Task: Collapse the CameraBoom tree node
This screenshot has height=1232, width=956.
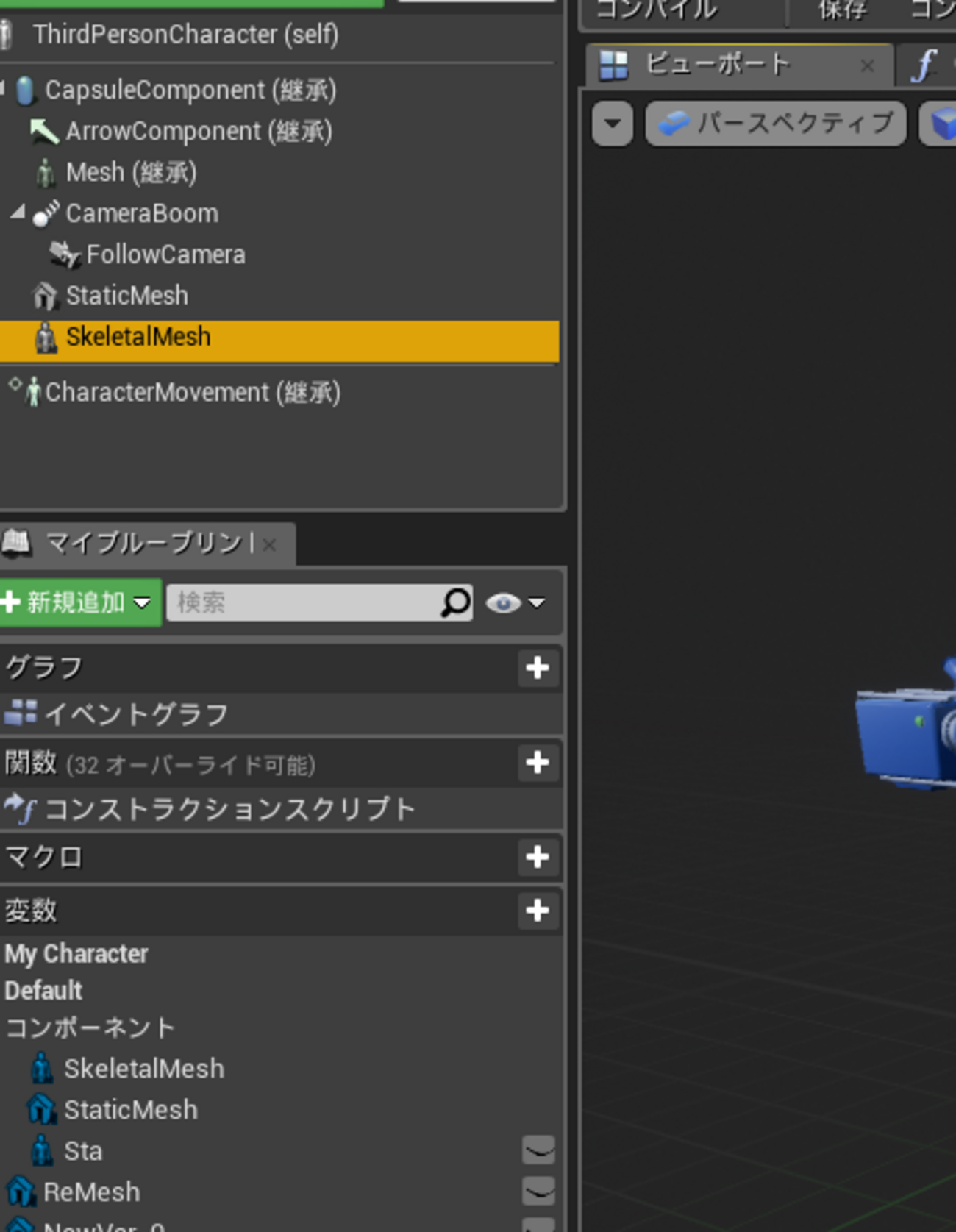Action: (x=18, y=213)
